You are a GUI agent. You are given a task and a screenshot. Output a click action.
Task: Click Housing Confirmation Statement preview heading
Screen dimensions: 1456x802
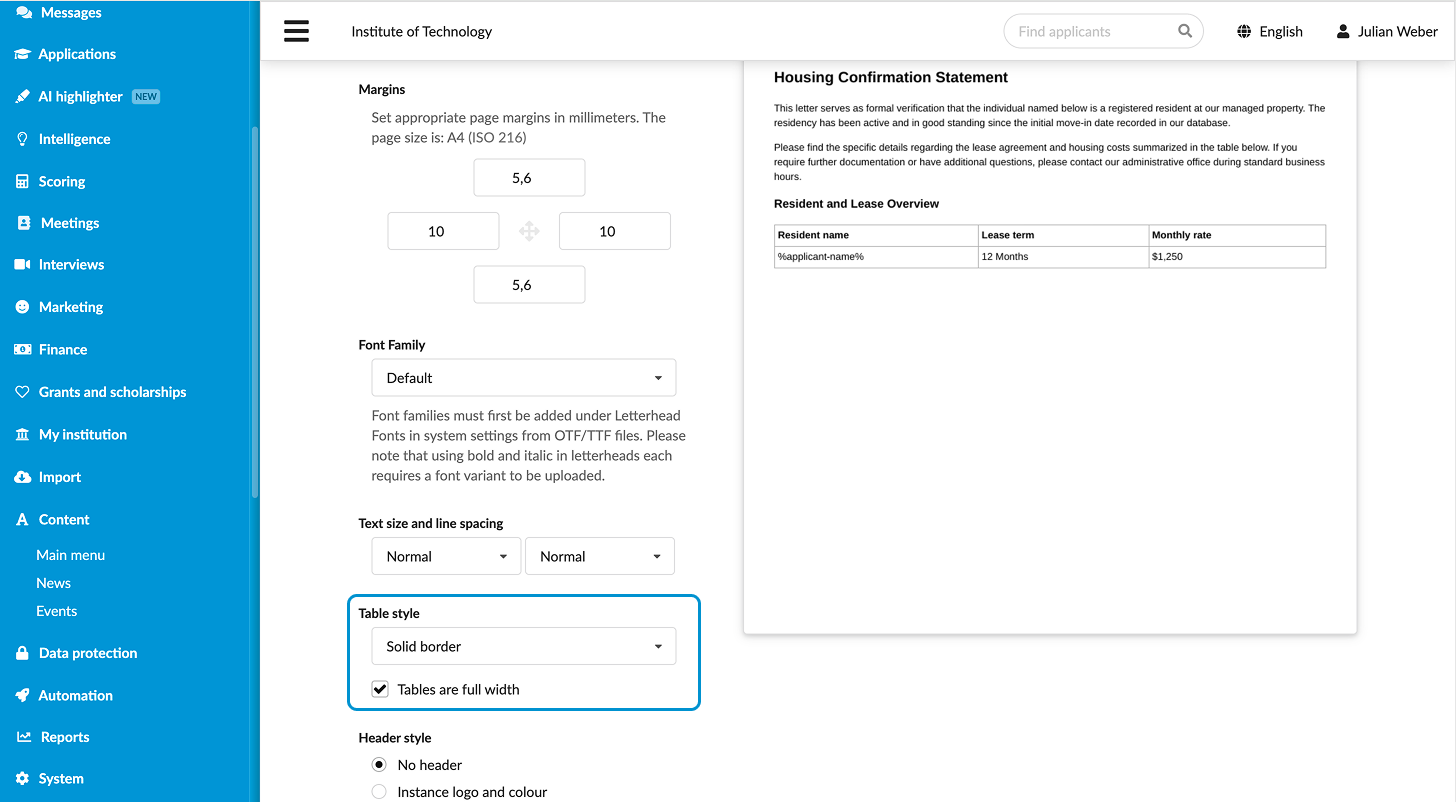[x=891, y=77]
